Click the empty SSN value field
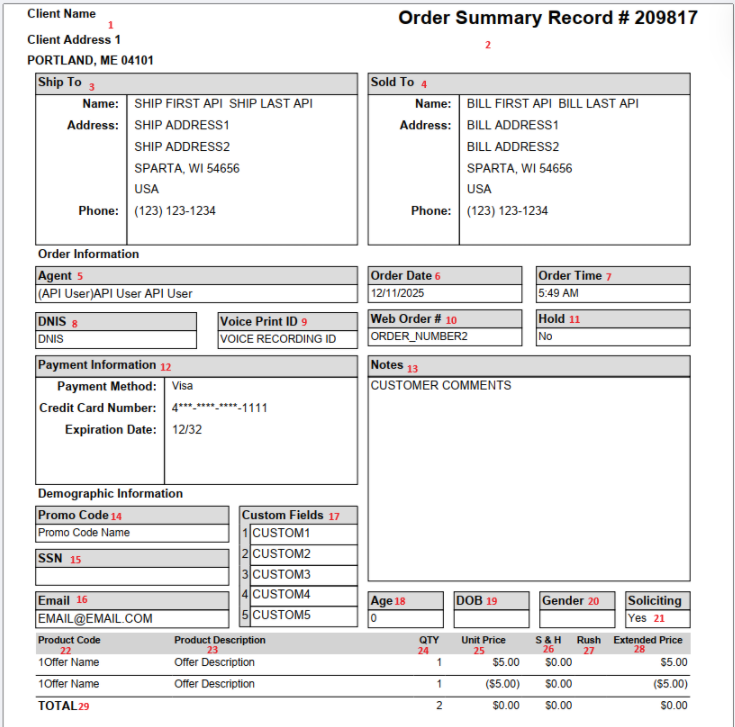Screen dimensions: 735x727 132,576
